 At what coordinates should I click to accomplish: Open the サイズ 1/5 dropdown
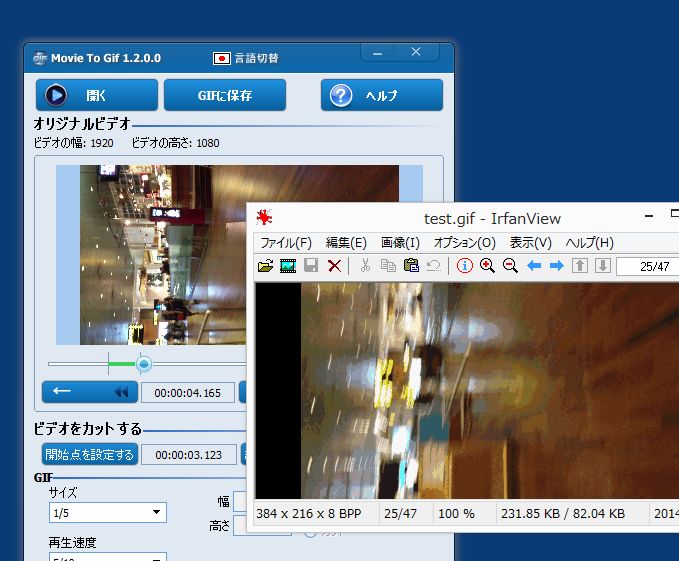108,513
